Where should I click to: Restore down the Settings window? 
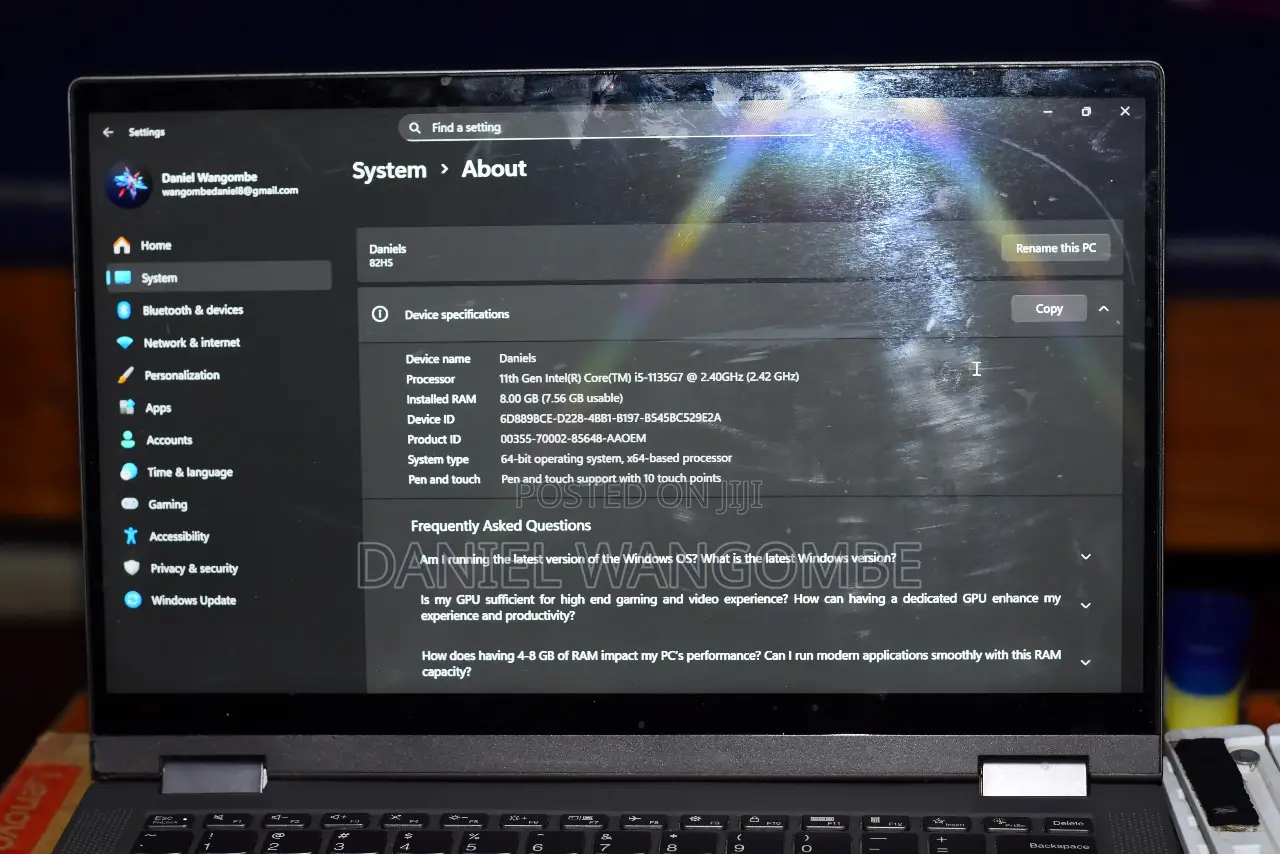[x=1086, y=112]
